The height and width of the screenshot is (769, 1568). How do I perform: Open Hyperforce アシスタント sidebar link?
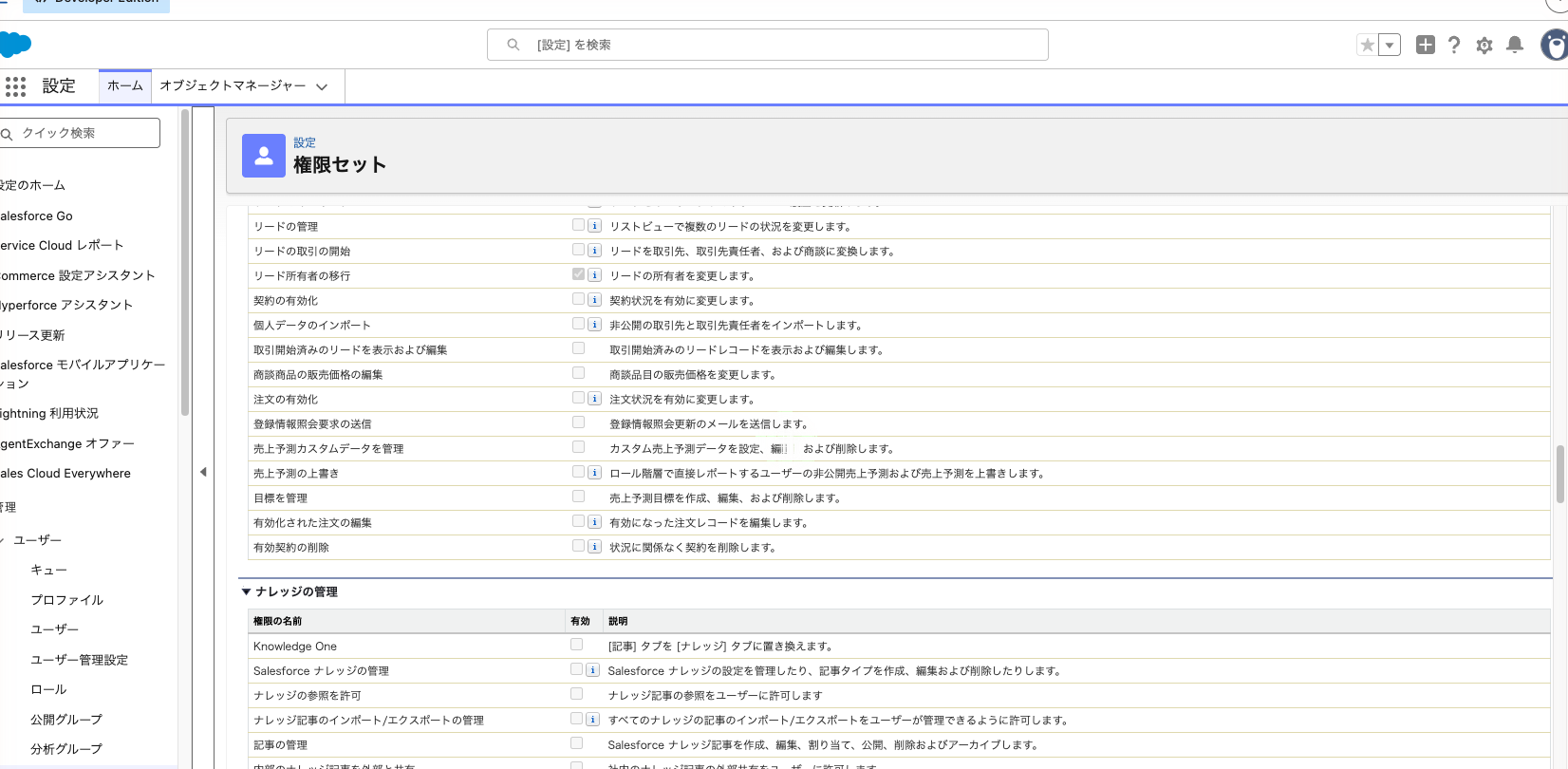[x=66, y=305]
